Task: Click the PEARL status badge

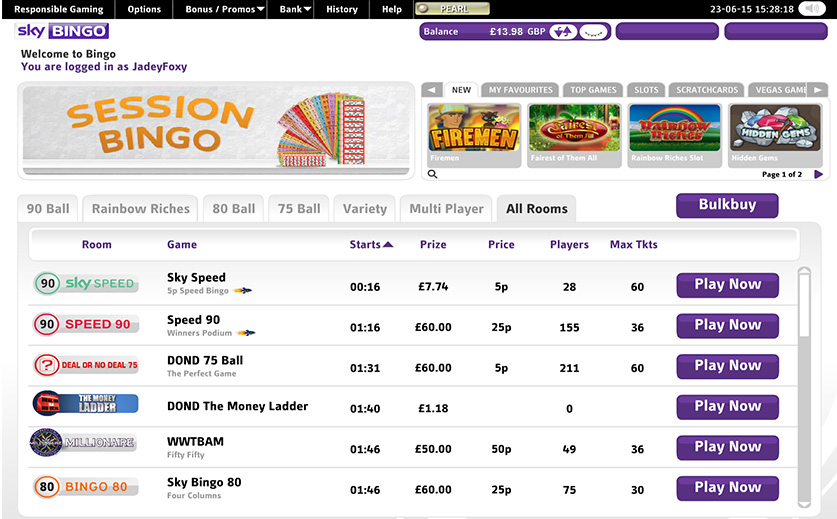Action: tap(453, 9)
